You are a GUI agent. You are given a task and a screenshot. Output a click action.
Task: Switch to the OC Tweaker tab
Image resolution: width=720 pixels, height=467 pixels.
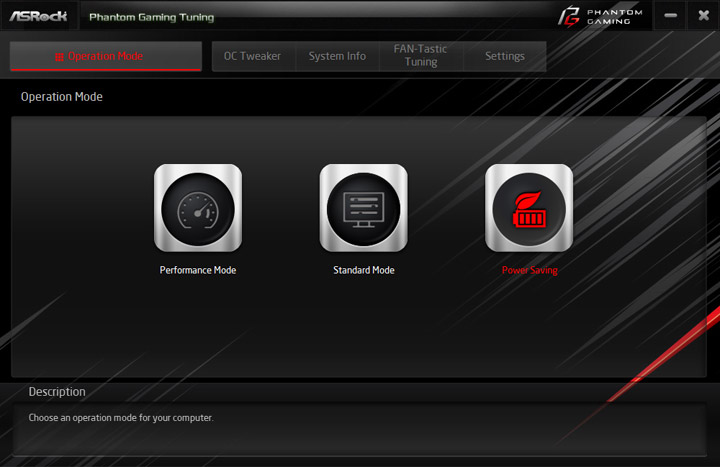point(253,56)
